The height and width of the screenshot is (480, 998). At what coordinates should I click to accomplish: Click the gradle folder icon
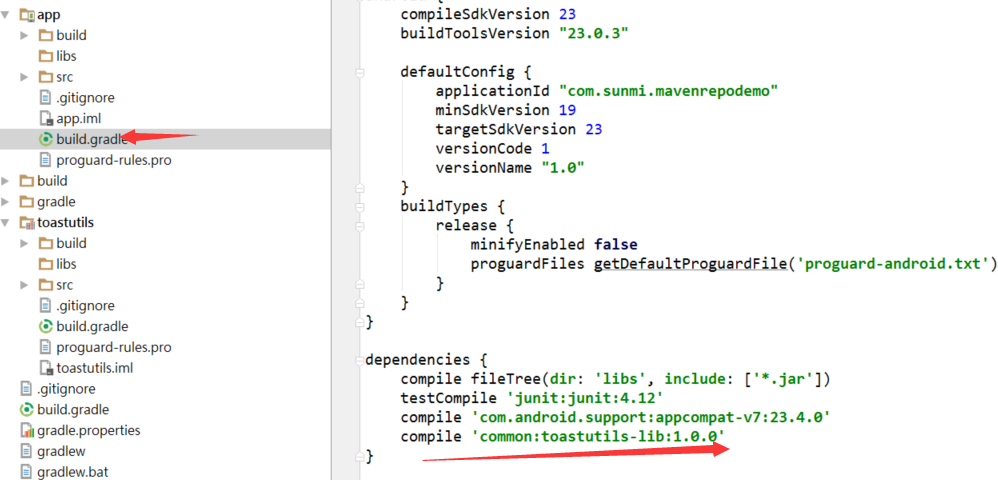27,202
